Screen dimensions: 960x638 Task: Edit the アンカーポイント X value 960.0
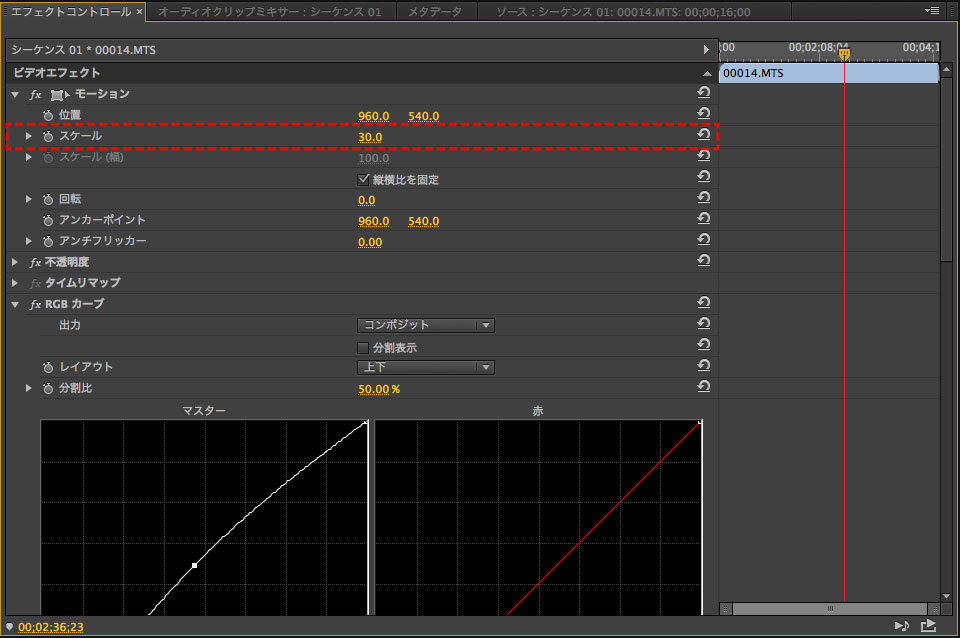point(373,221)
